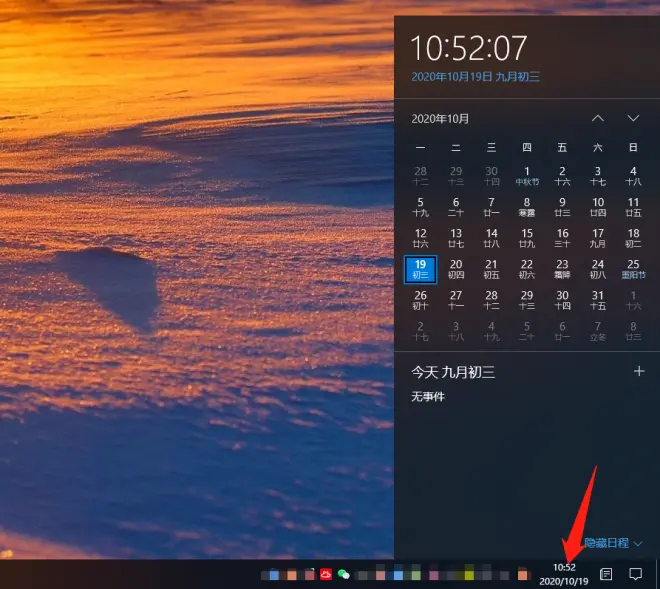Select greyed September 29 in first row

tap(456, 176)
